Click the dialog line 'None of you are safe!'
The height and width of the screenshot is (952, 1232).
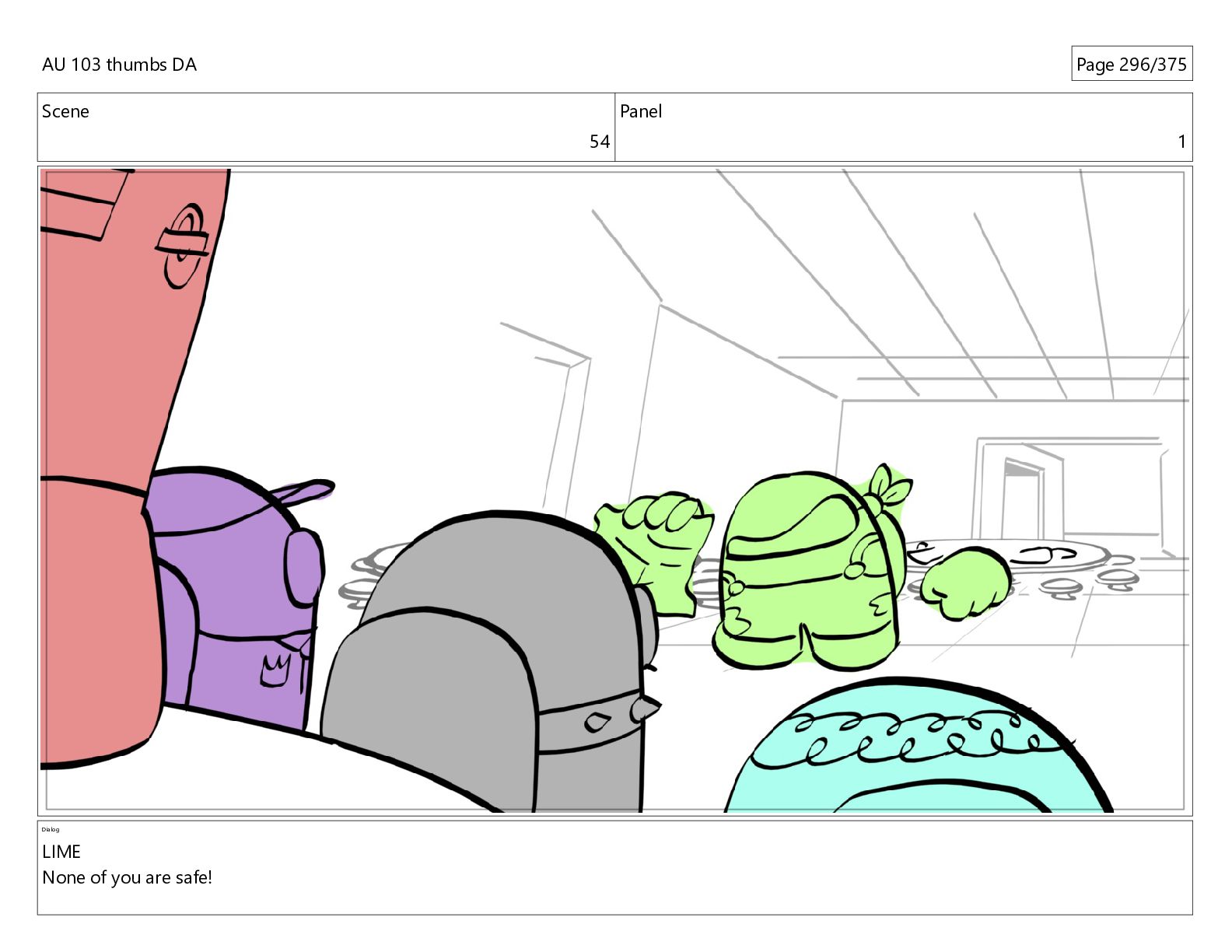coord(128,877)
